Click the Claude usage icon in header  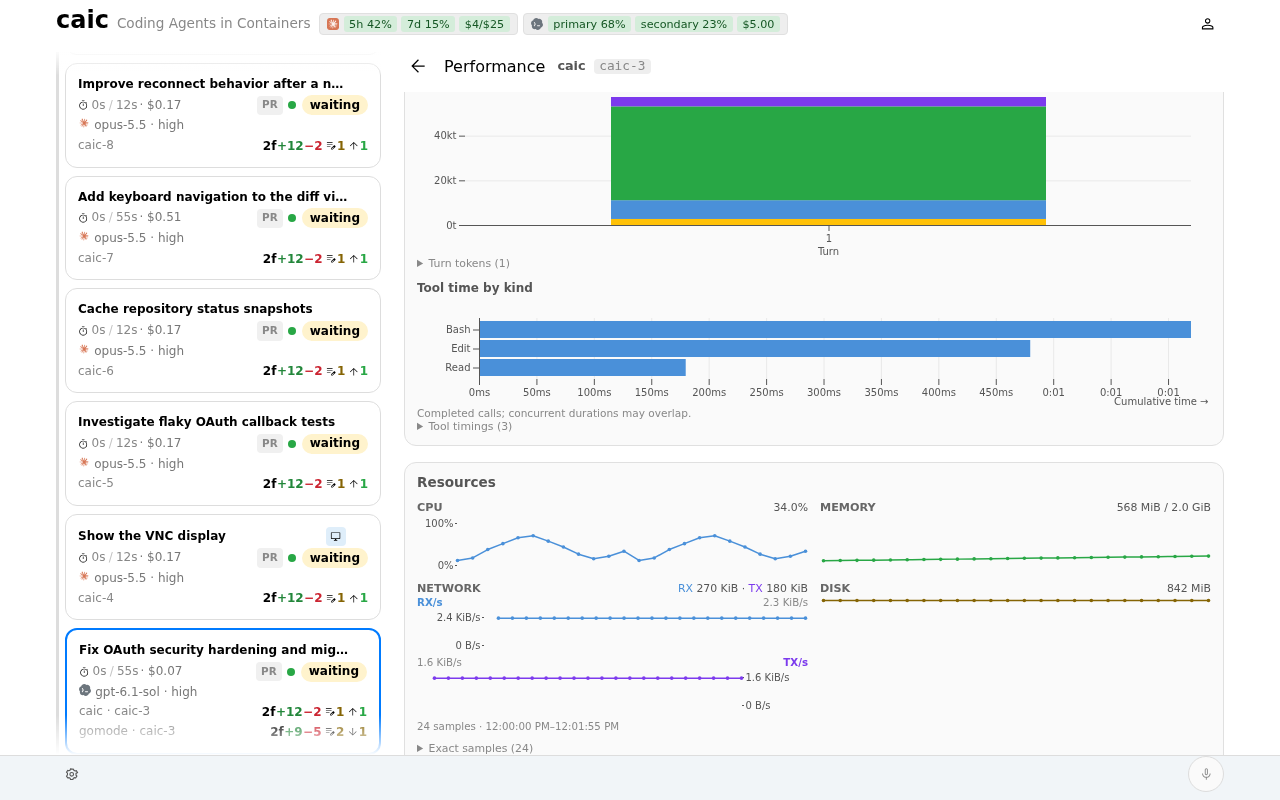click(x=333, y=24)
